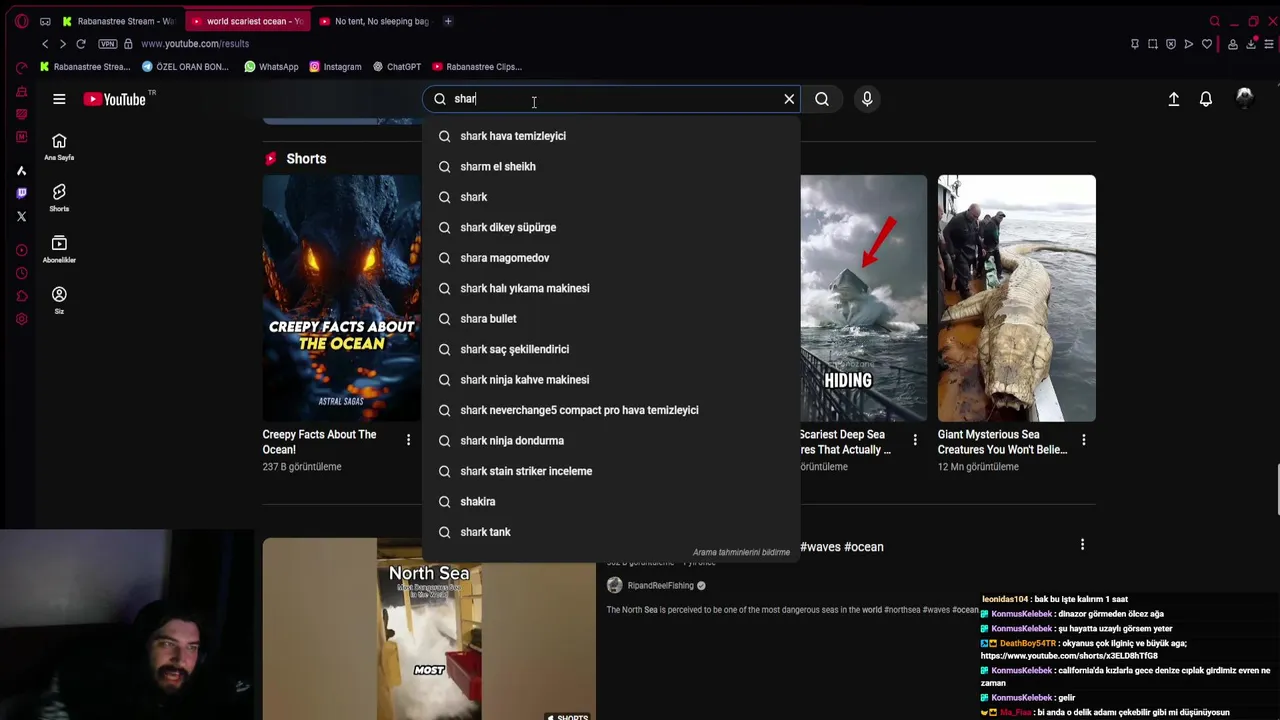The height and width of the screenshot is (720, 1280).
Task: Add page to bookmarks with heart icon
Action: pos(1207,44)
